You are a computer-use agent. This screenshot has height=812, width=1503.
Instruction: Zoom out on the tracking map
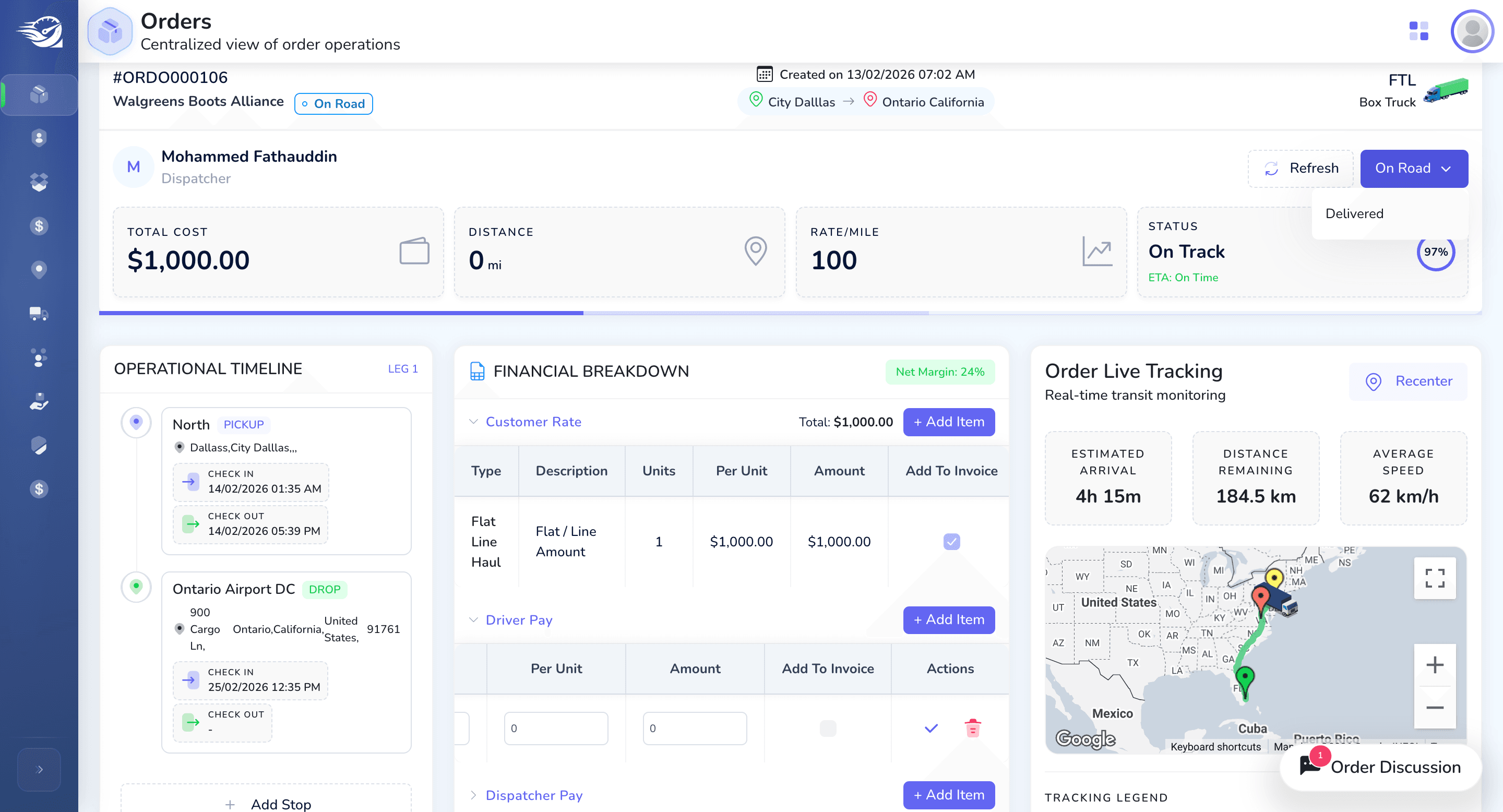coord(1434,708)
